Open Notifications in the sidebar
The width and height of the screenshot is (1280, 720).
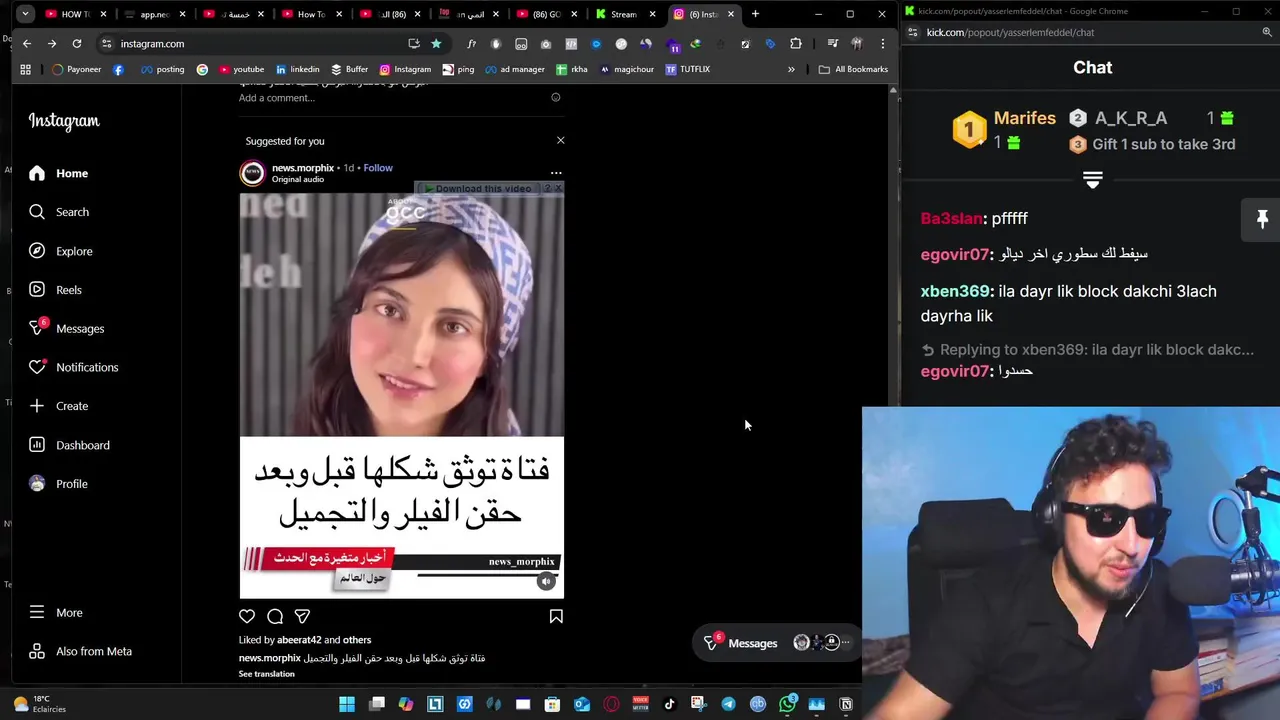[x=73, y=367]
